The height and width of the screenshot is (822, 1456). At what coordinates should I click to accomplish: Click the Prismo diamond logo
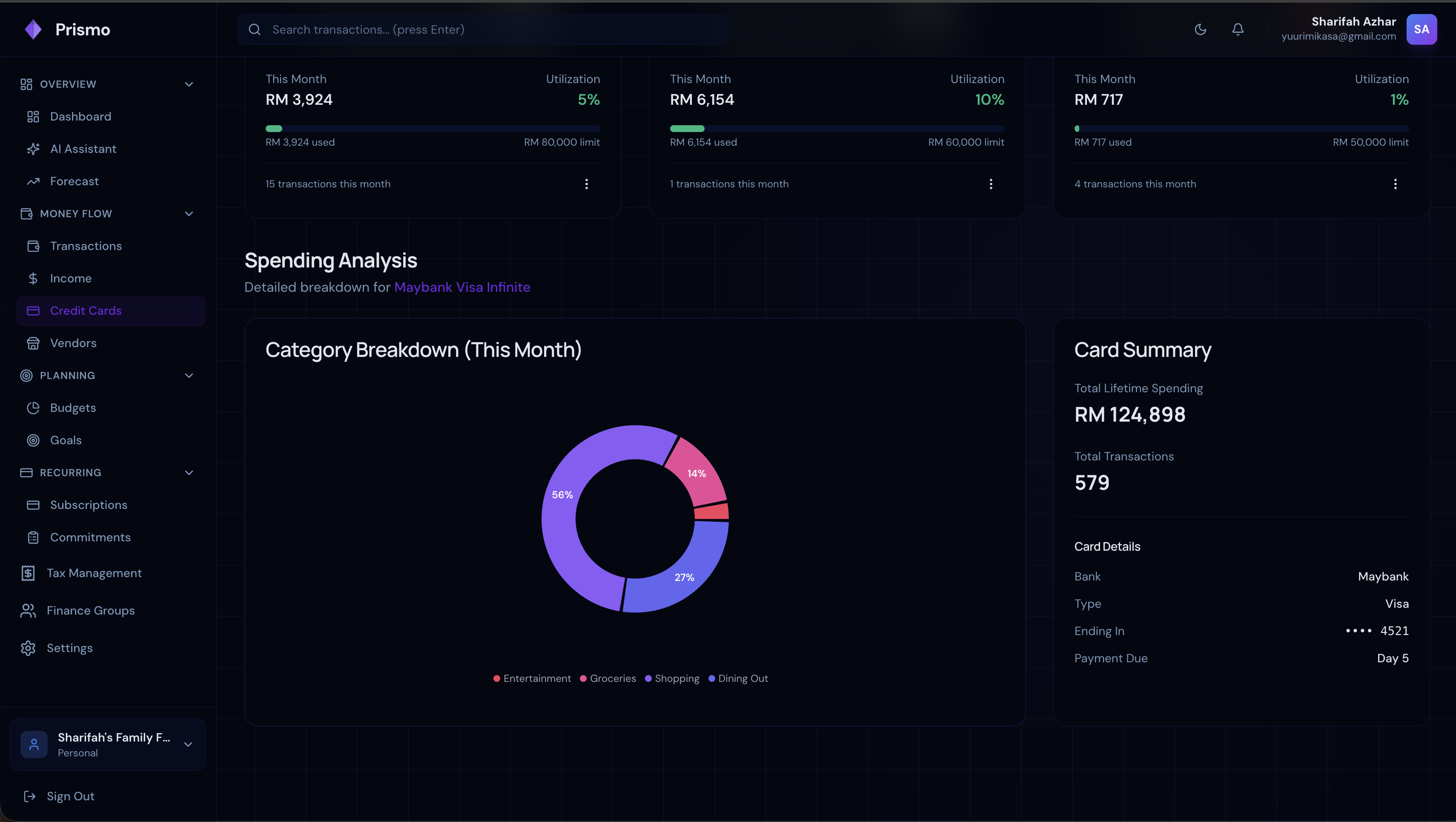click(x=33, y=29)
